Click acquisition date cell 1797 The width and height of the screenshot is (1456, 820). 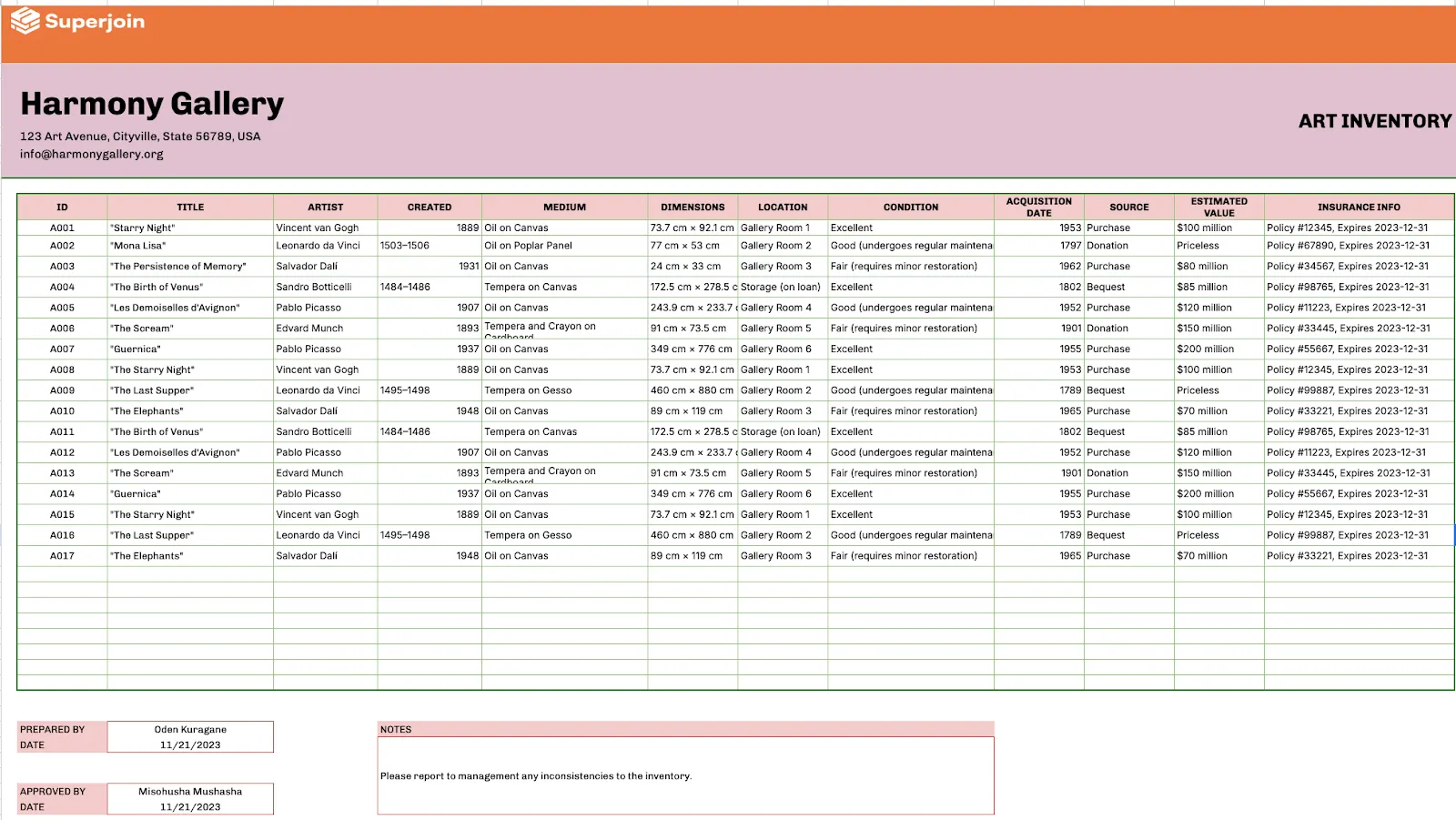1039,246
